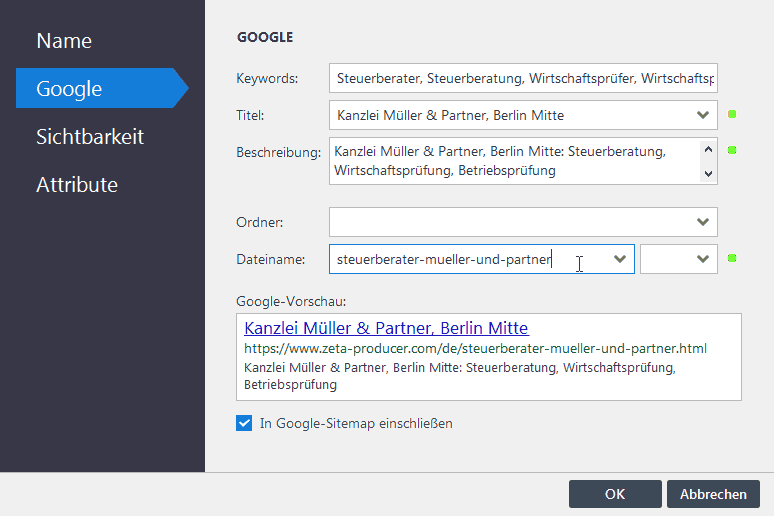774x516 pixels.
Task: Expand the Titel dropdown arrow
Action: 703,115
